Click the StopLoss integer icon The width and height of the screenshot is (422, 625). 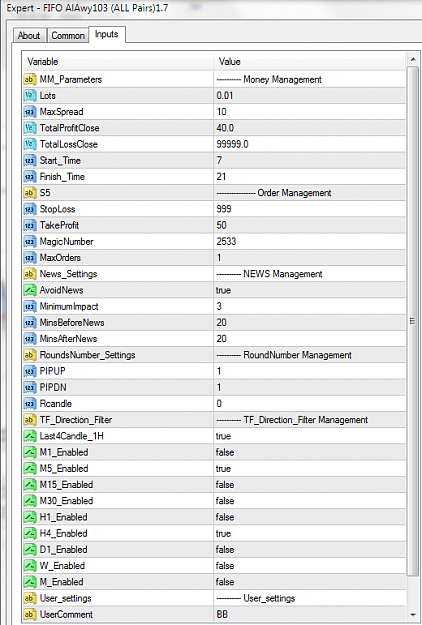(30, 209)
